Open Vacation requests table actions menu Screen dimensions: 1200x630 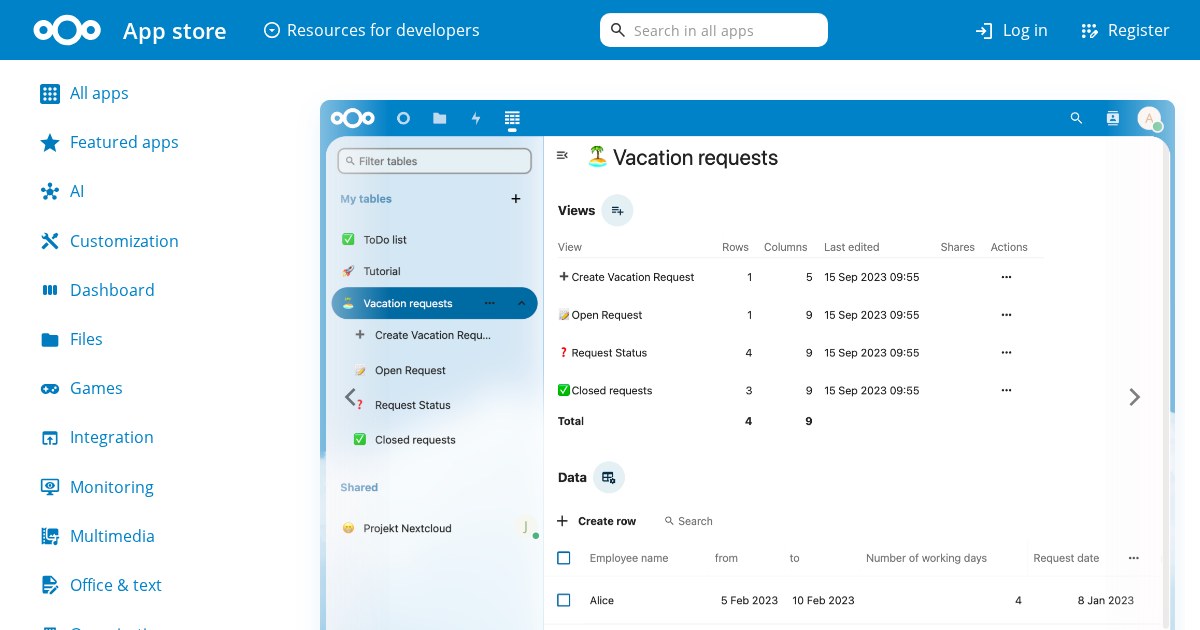489,303
